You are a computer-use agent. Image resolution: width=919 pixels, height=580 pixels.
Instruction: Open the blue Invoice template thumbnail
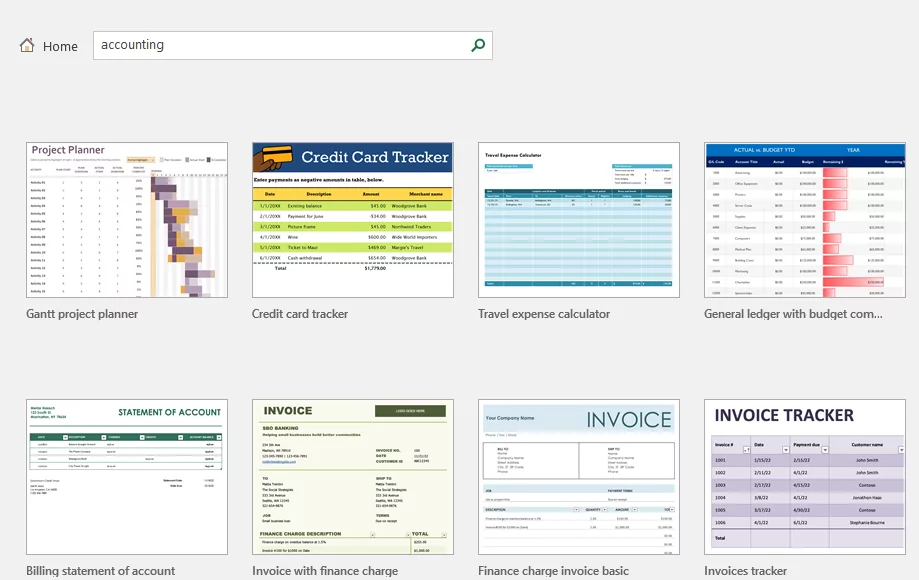[x=579, y=477]
